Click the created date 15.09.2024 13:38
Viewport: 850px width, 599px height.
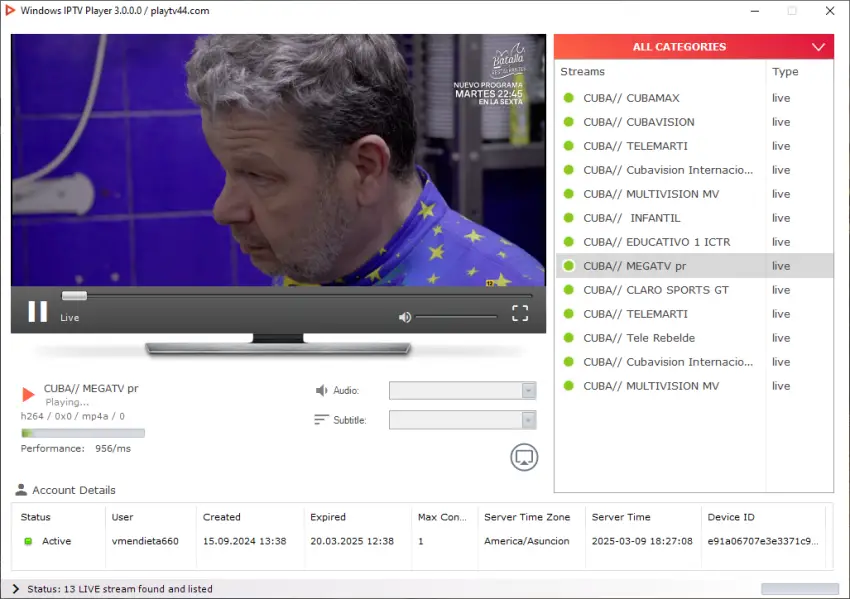tap(244, 541)
